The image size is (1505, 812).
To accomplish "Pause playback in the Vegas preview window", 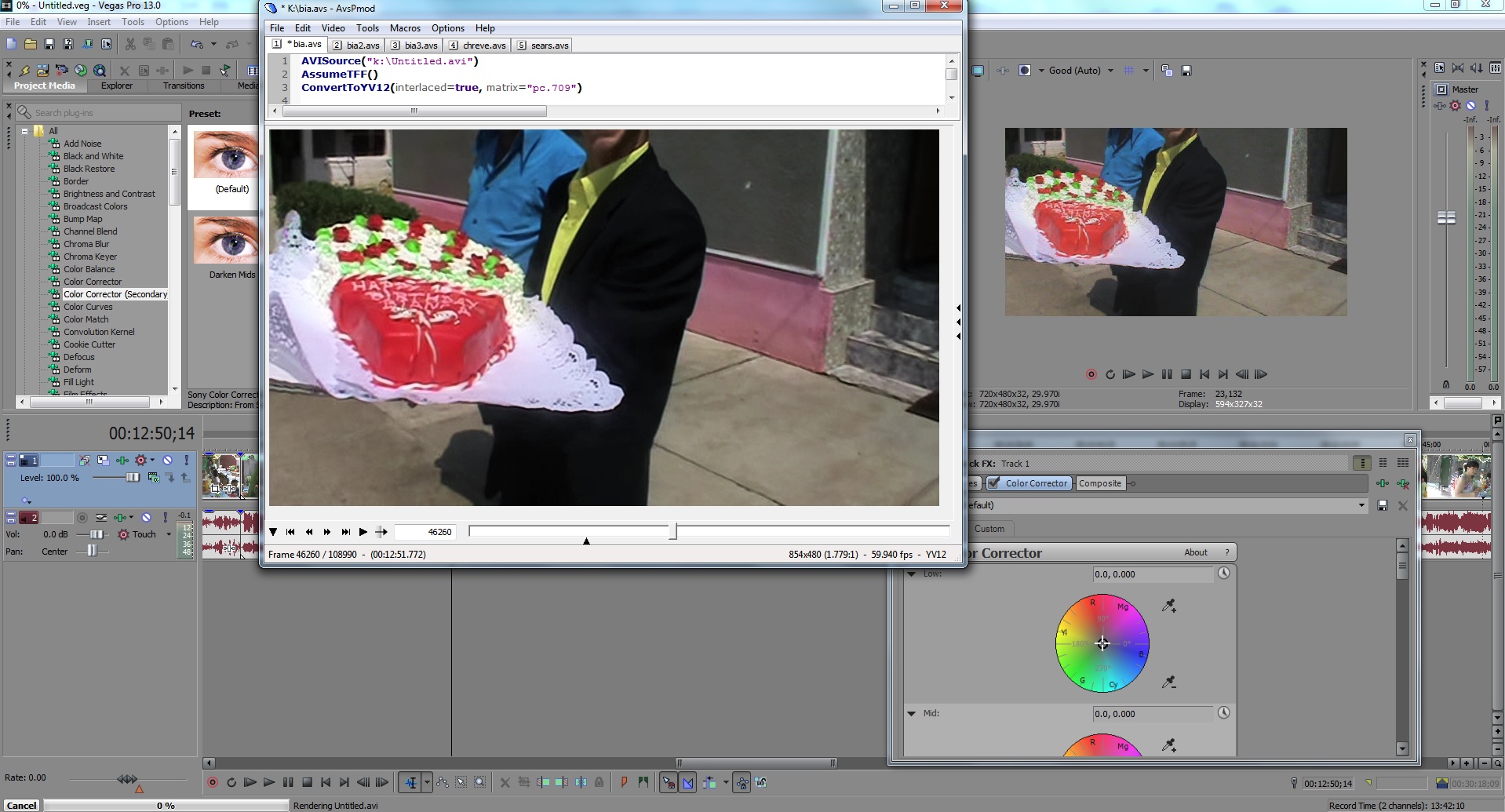I will point(1167,374).
